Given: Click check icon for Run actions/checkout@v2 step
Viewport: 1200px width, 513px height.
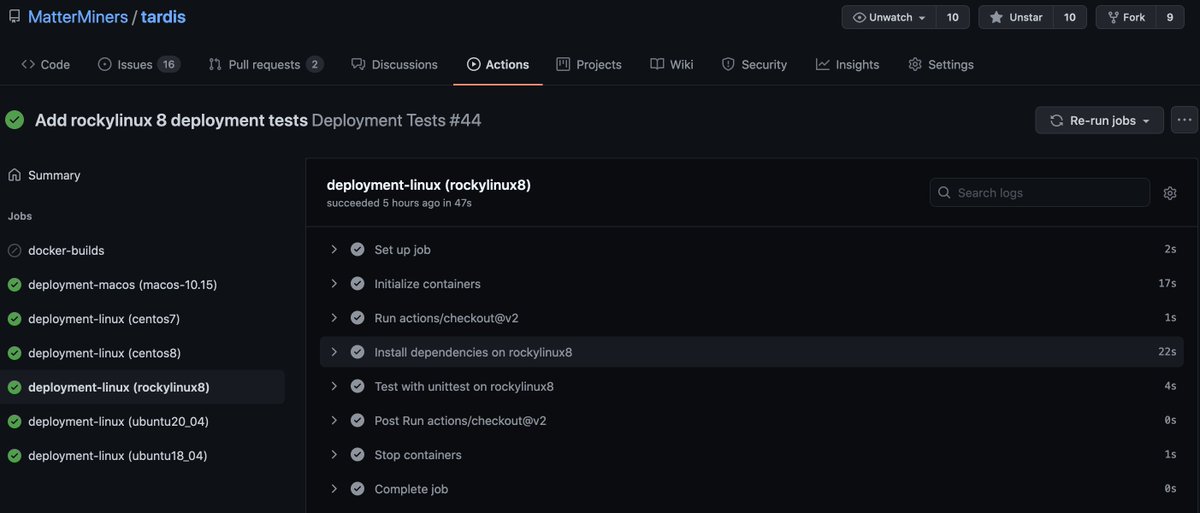Looking at the screenshot, I should click(x=357, y=318).
